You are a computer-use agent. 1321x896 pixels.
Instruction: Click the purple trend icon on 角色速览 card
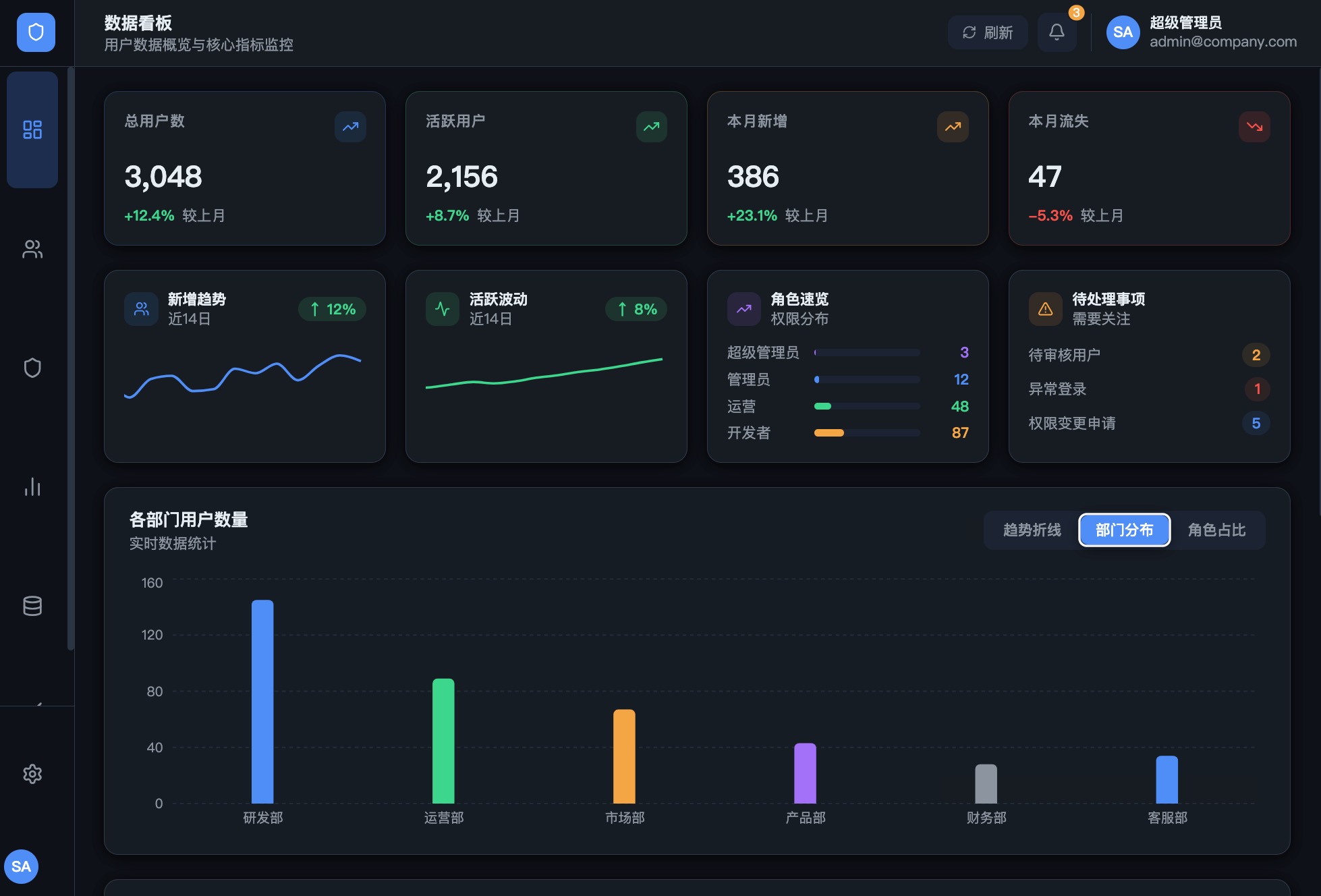click(x=744, y=309)
